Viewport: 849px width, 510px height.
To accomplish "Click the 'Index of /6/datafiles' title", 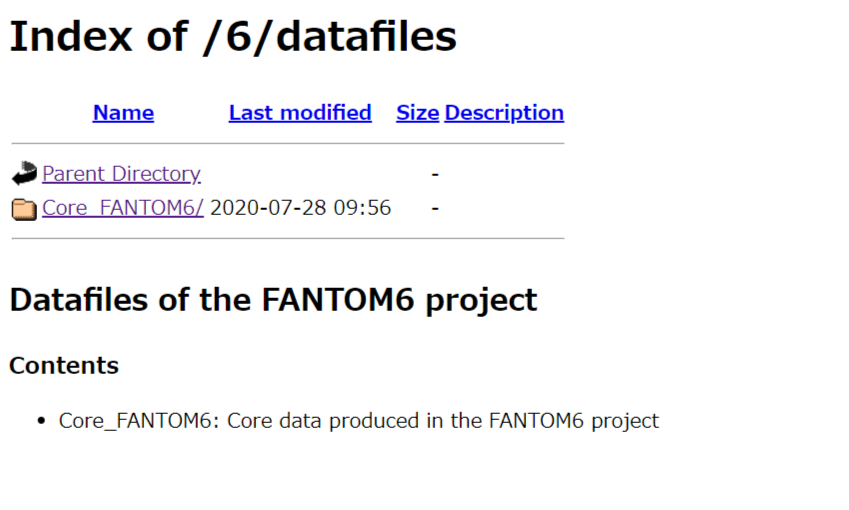I will 233,36.
